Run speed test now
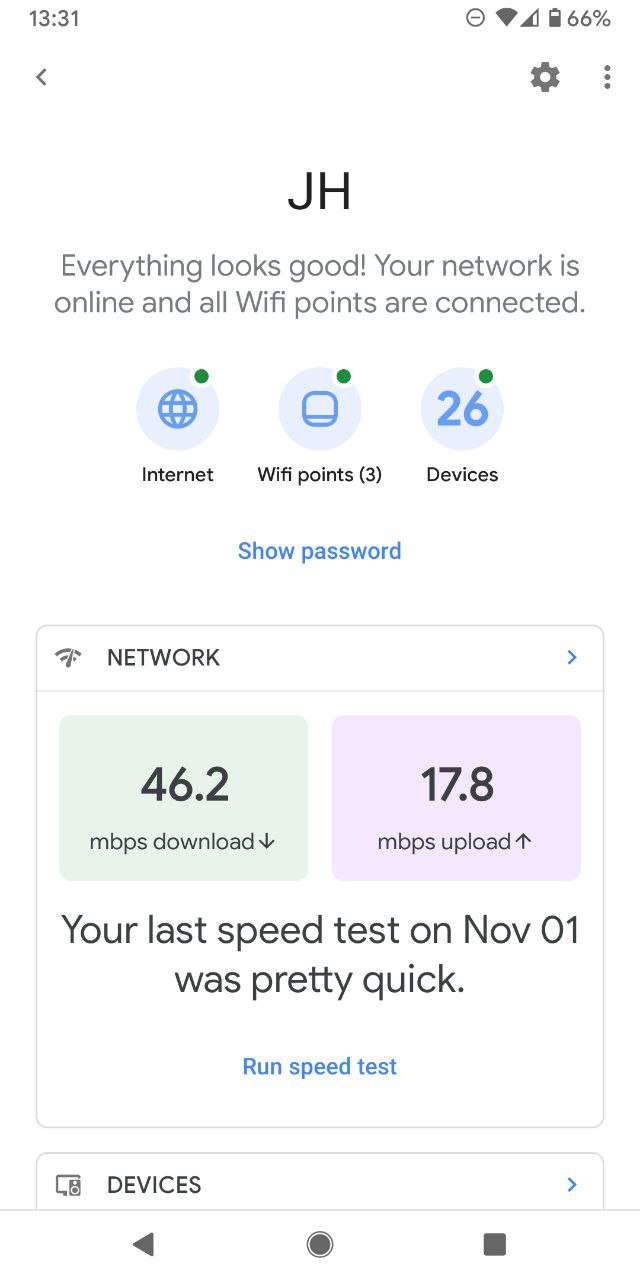640x1280 pixels. coord(320,1067)
